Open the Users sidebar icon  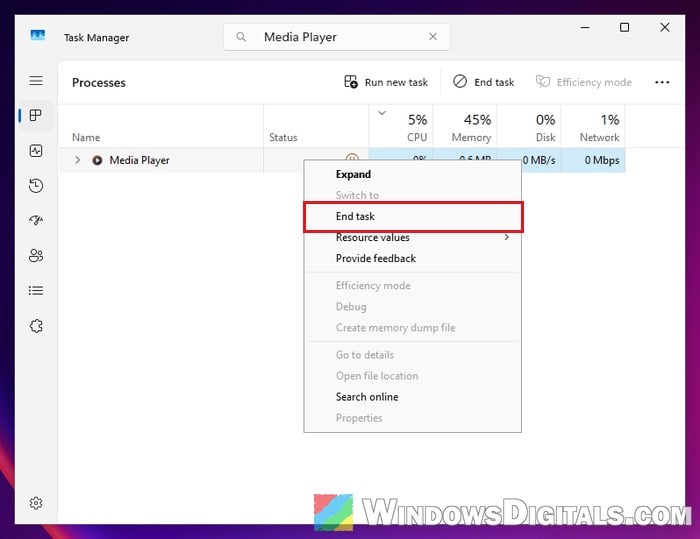click(x=36, y=255)
